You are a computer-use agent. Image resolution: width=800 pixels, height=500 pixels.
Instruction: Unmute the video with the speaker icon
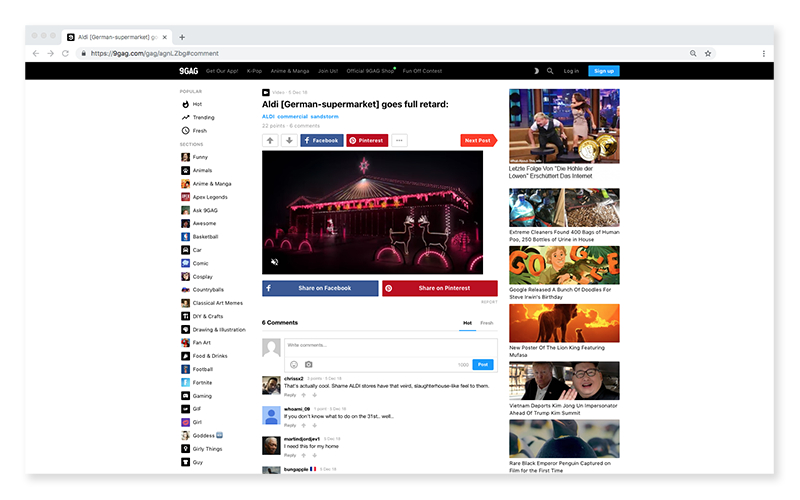coord(274,262)
